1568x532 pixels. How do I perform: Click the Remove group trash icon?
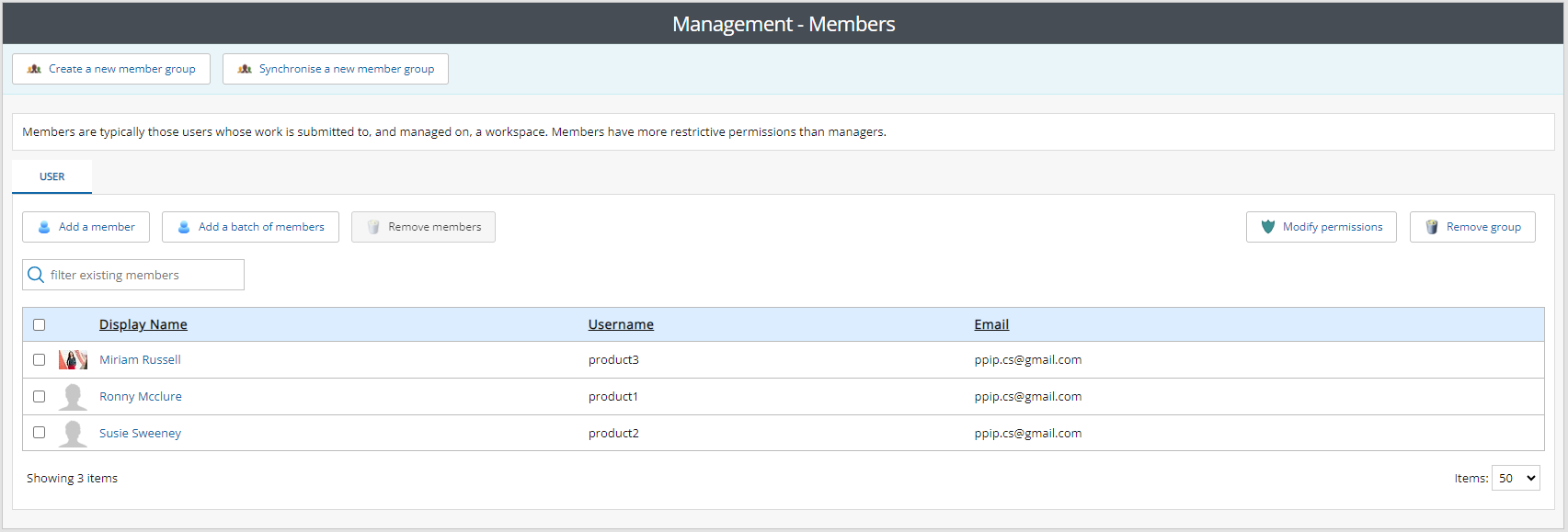tap(1432, 227)
